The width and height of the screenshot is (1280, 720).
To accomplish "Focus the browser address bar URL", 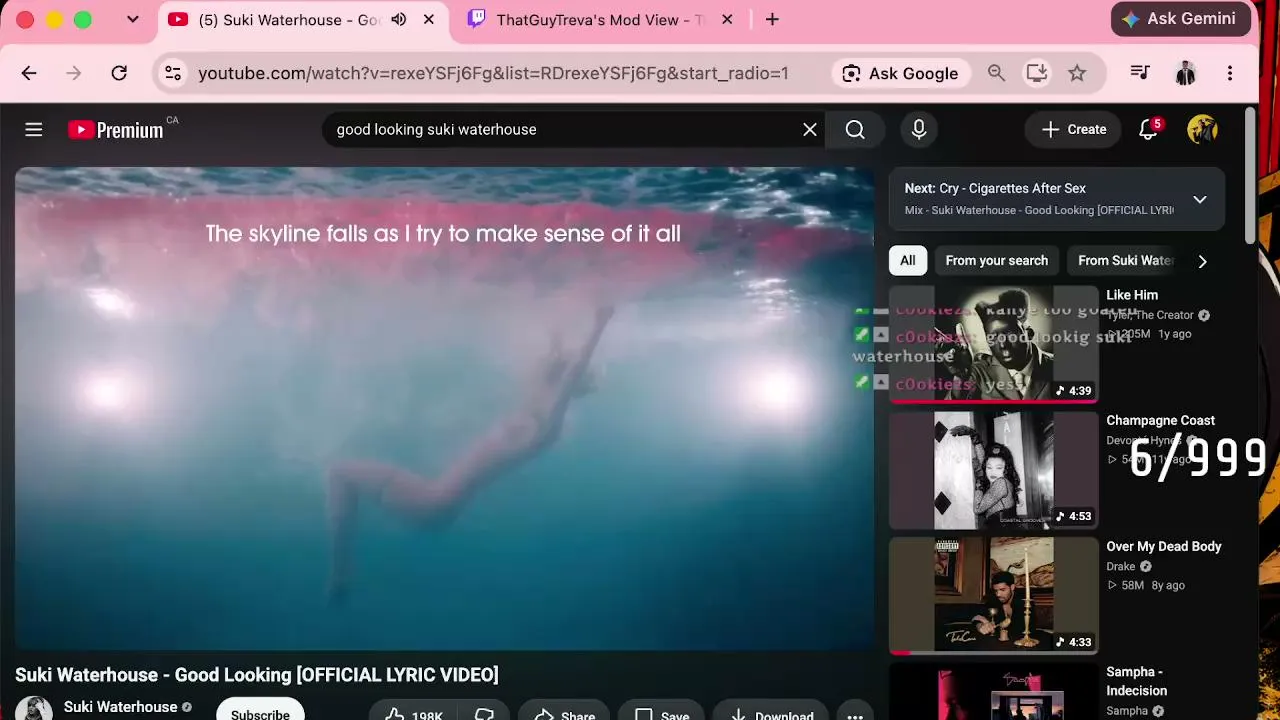I will (x=493, y=73).
